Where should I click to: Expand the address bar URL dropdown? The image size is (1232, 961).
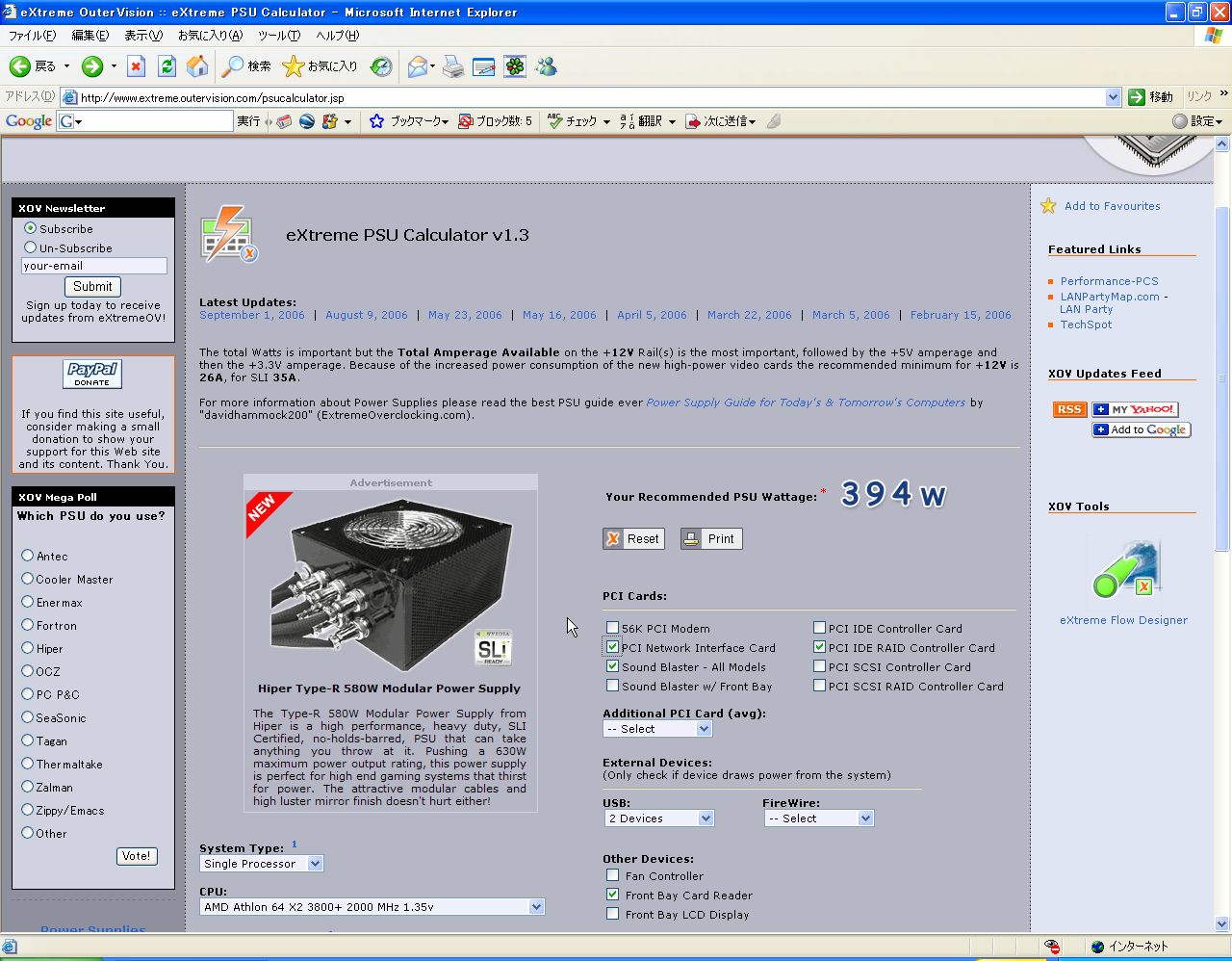pyautogui.click(x=1114, y=97)
